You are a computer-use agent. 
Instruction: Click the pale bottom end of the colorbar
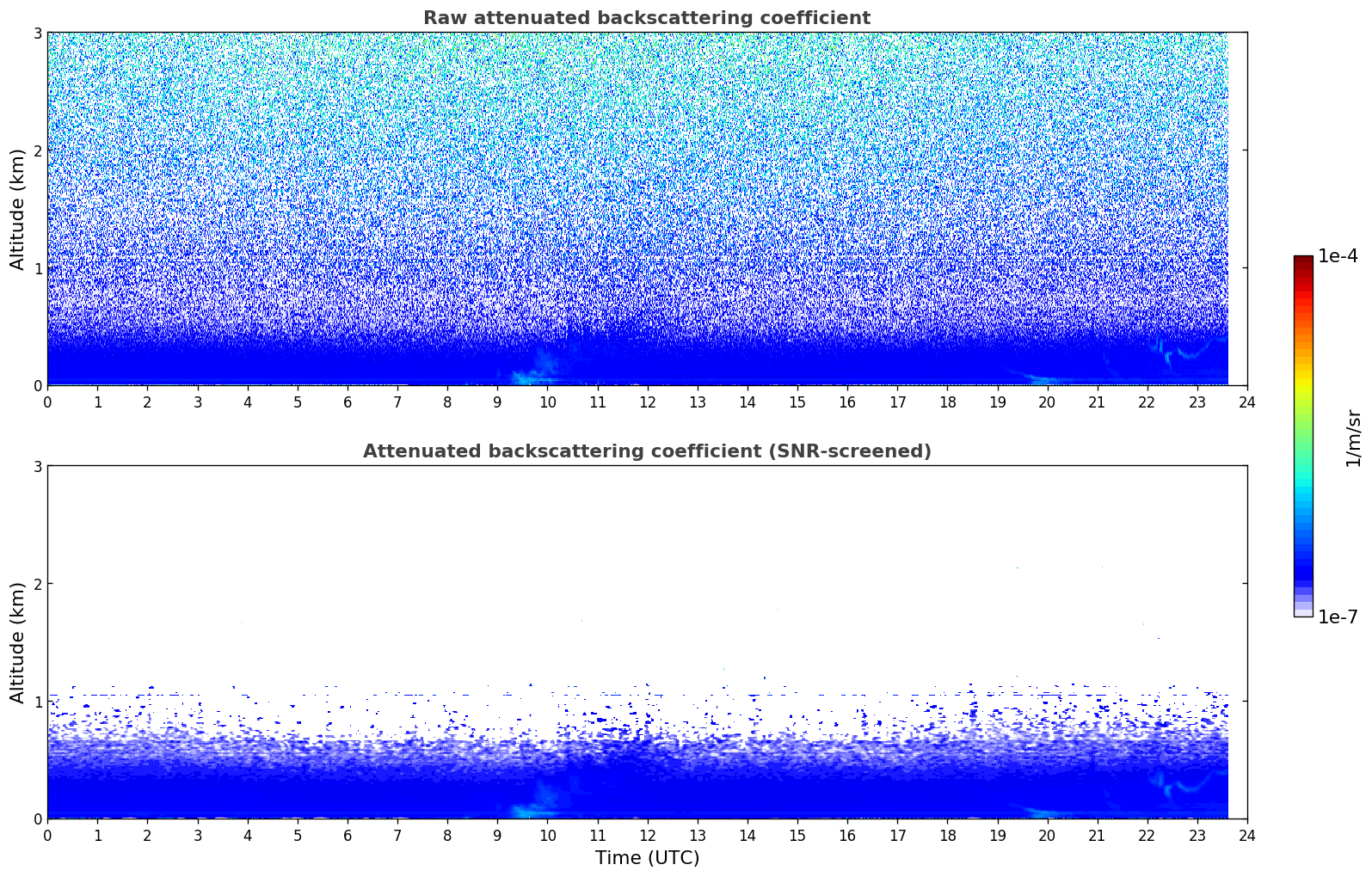(x=1302, y=611)
